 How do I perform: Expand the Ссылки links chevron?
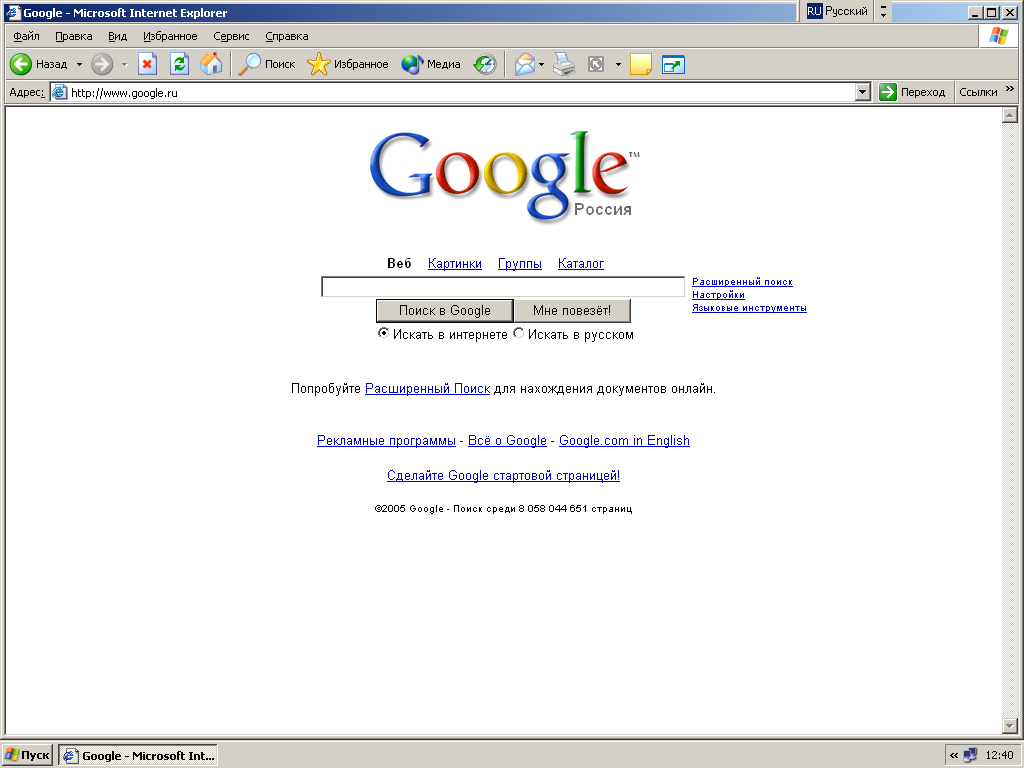point(1010,89)
